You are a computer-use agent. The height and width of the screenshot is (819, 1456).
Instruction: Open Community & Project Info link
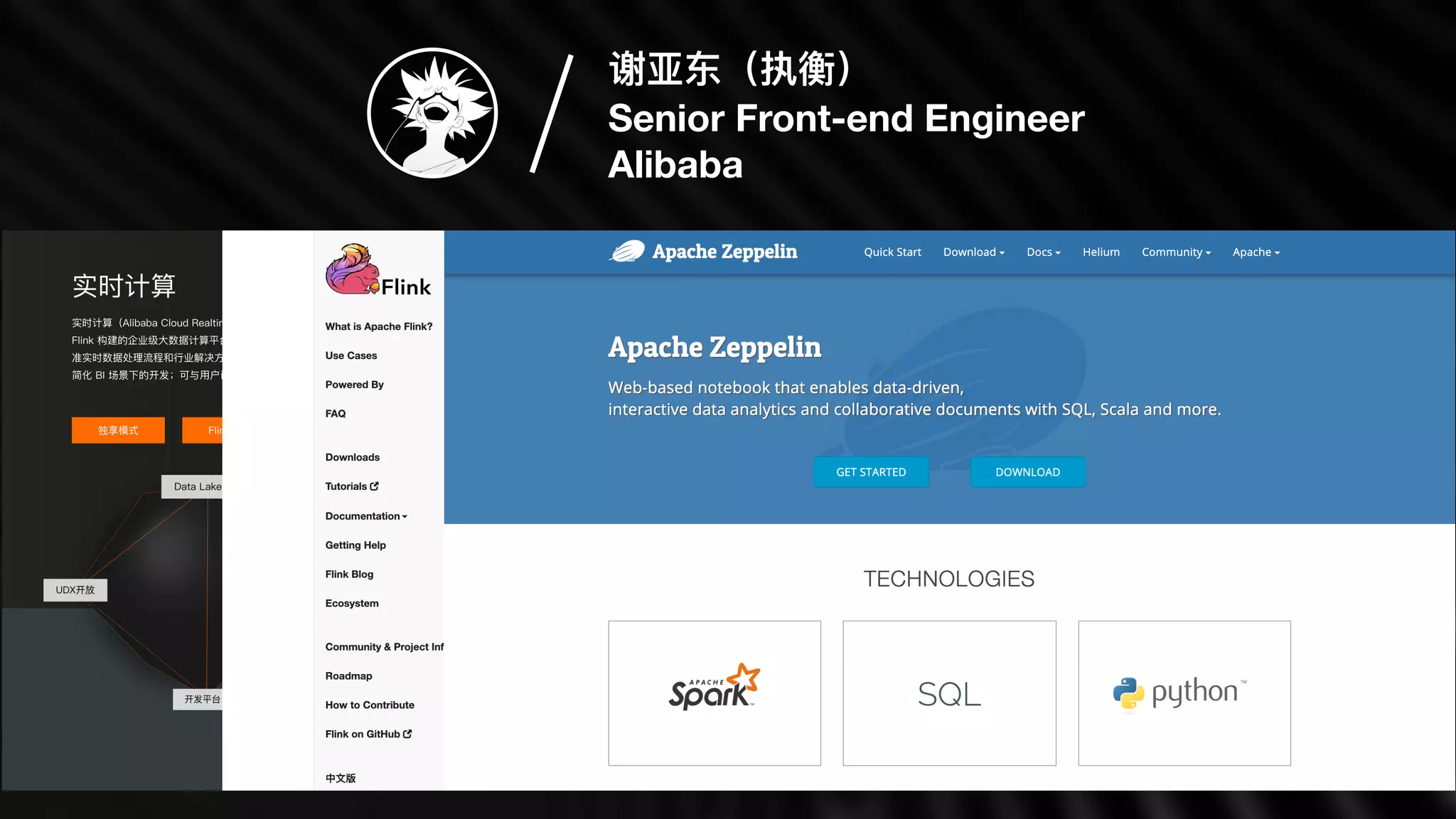click(x=385, y=647)
